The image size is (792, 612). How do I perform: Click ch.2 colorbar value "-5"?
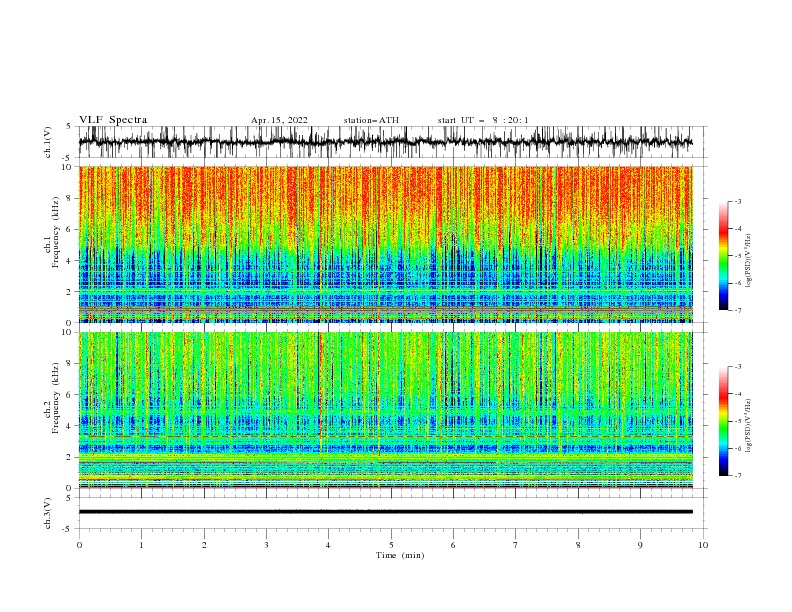(738, 421)
